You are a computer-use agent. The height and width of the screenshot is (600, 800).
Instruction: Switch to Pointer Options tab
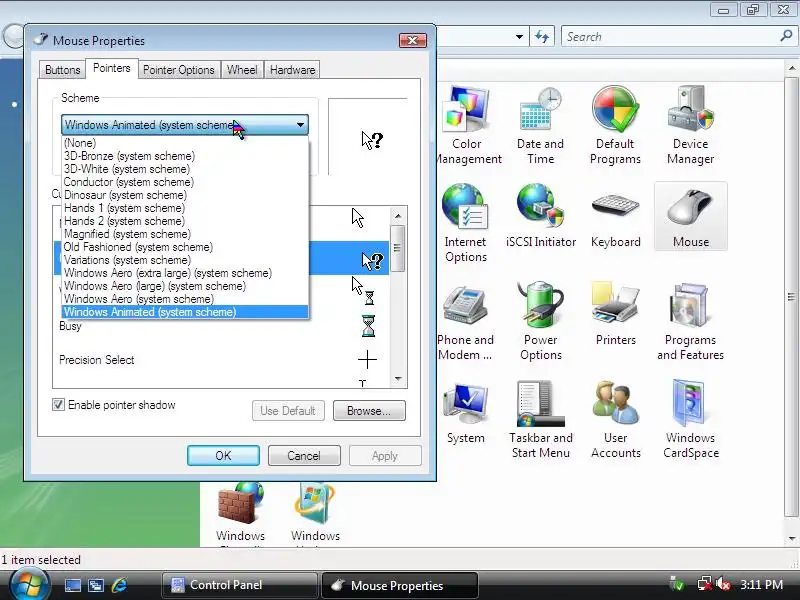(179, 70)
